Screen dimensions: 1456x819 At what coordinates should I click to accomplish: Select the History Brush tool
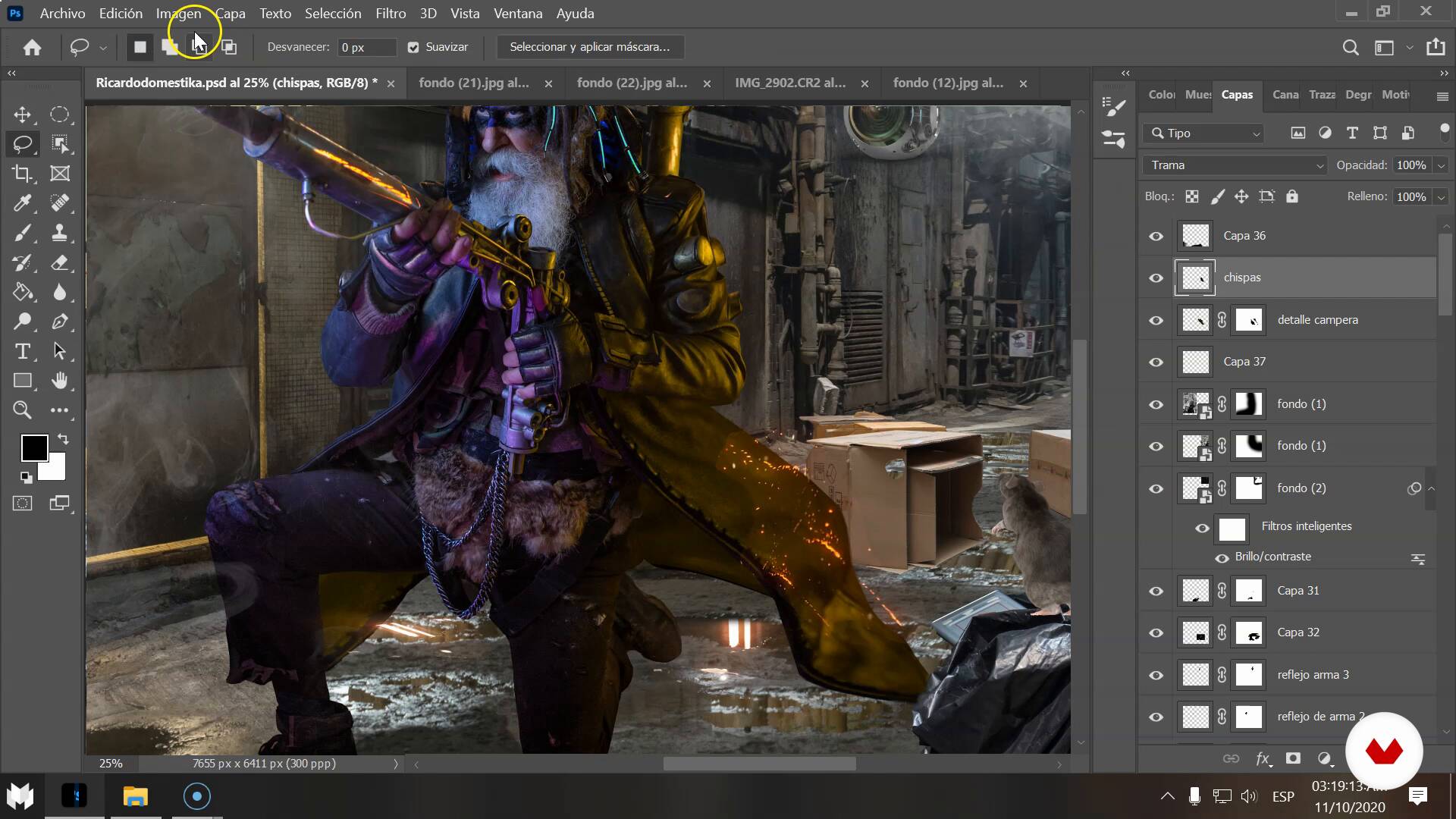pos(22,262)
